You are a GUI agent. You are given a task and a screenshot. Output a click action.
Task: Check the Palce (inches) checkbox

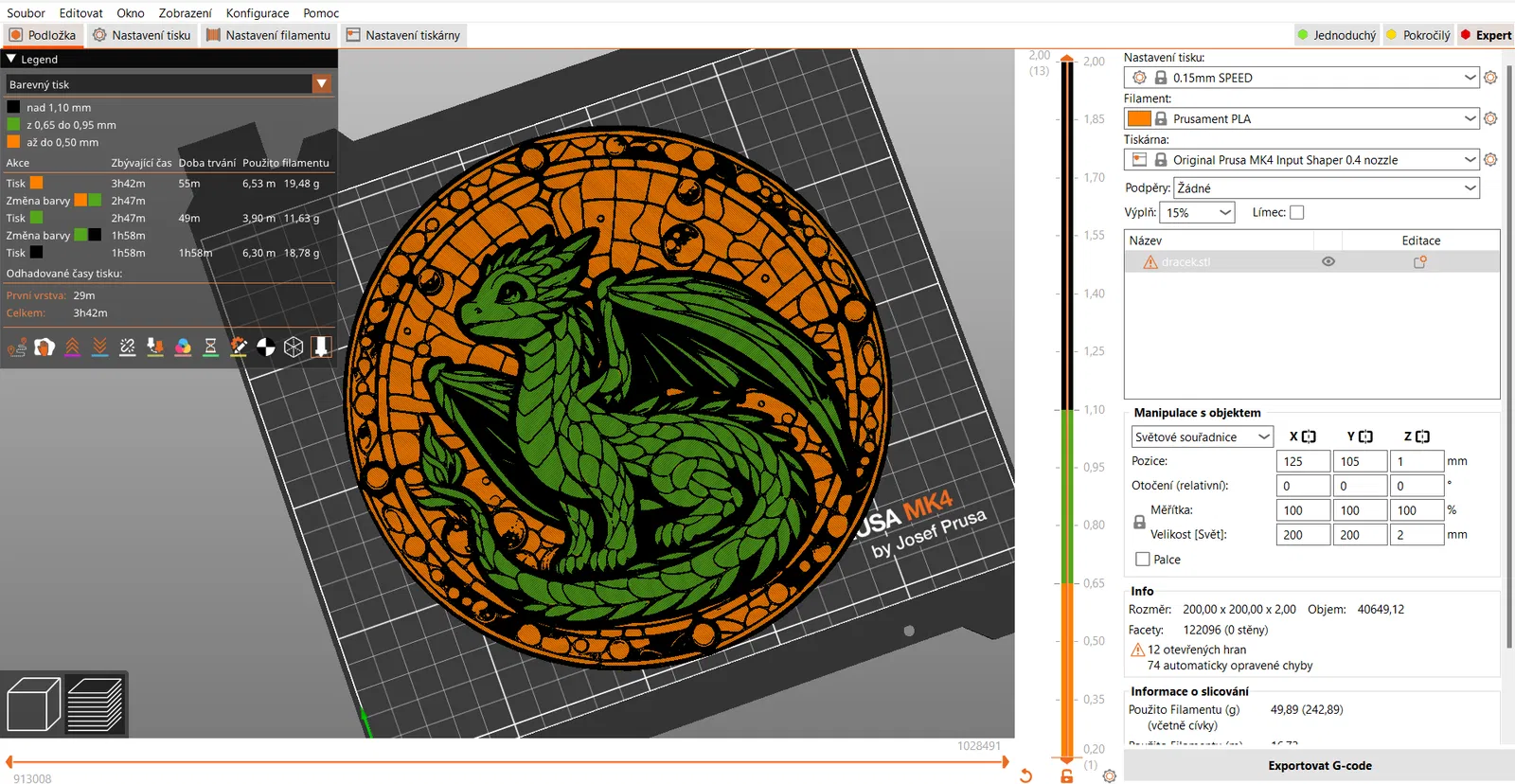click(x=1143, y=560)
